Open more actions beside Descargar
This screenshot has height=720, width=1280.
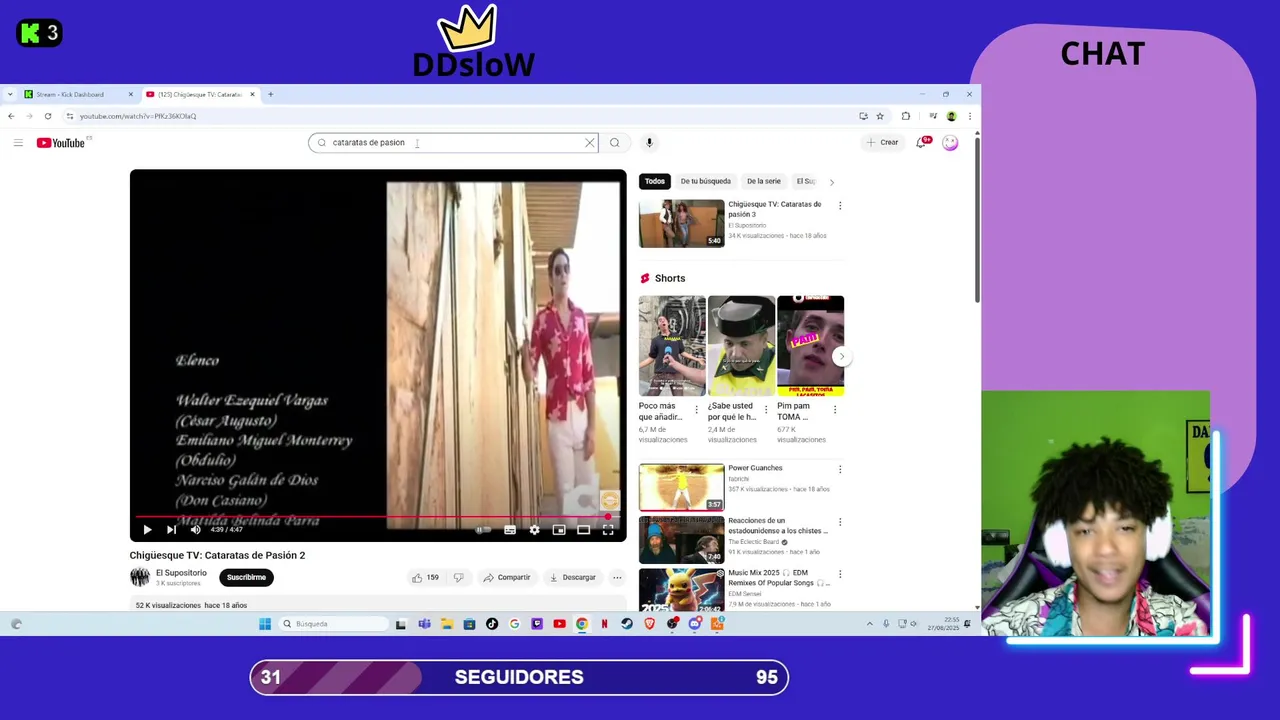point(617,578)
